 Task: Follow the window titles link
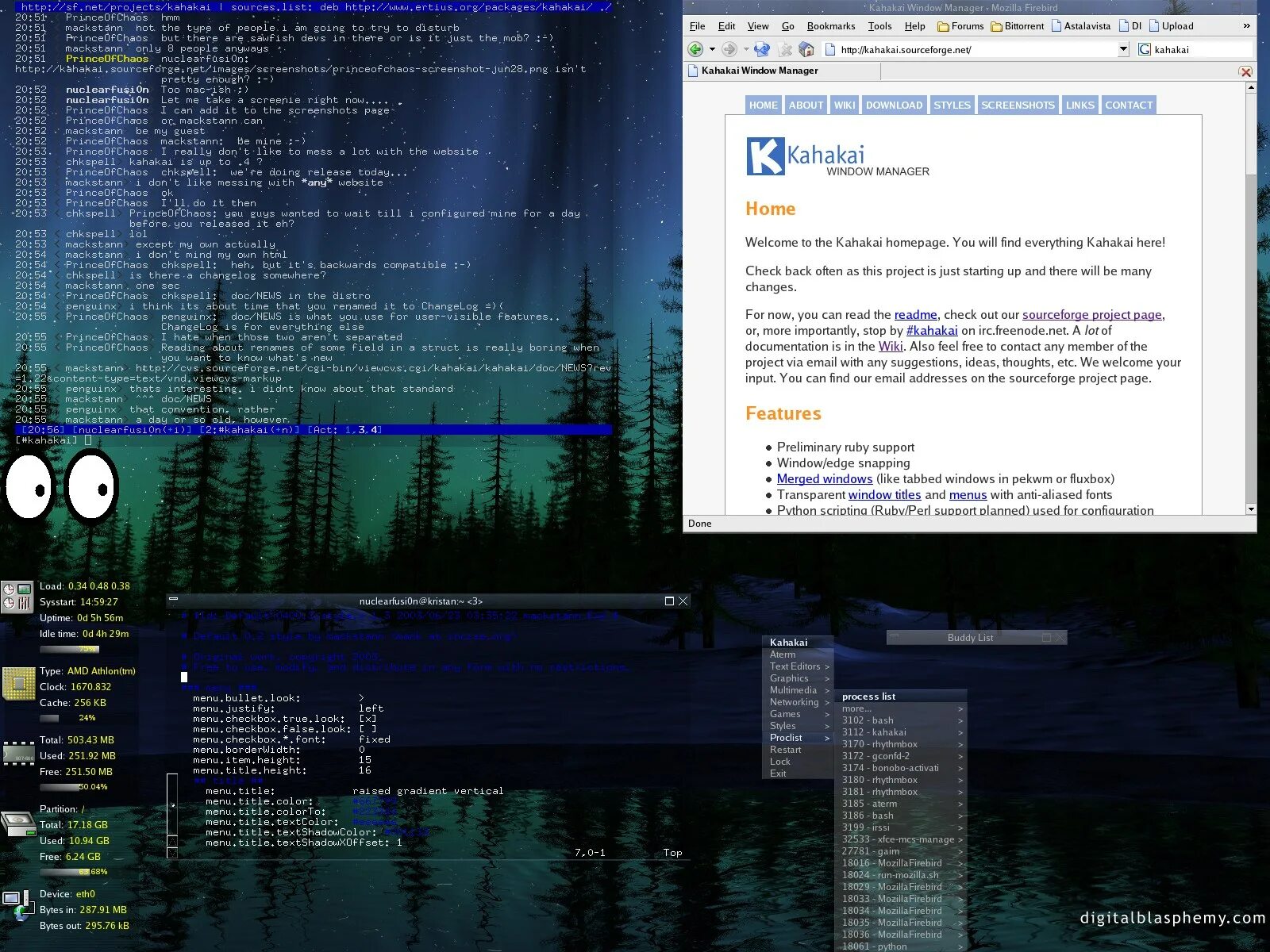(885, 495)
